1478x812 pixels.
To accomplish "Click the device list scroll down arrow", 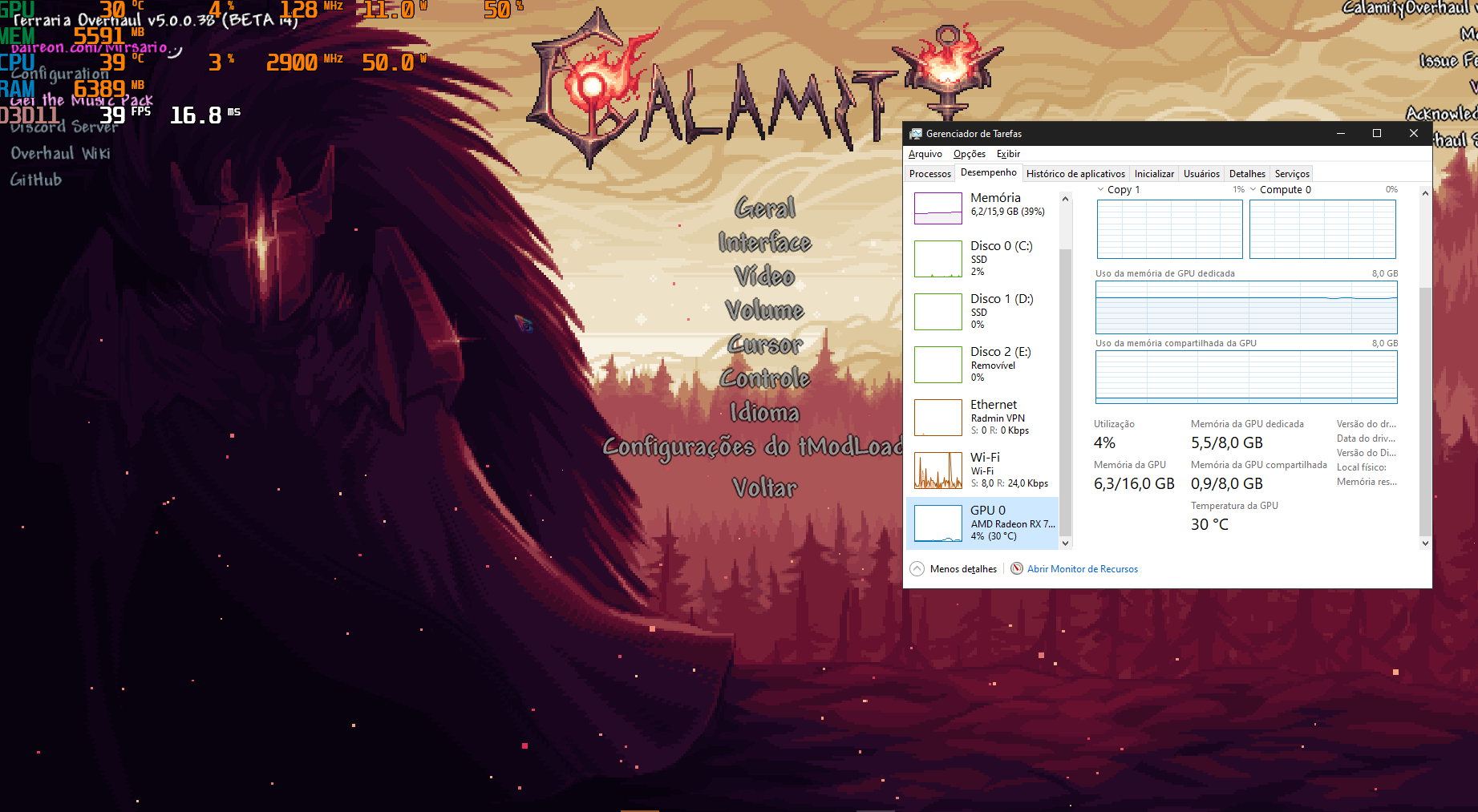I will (1066, 543).
